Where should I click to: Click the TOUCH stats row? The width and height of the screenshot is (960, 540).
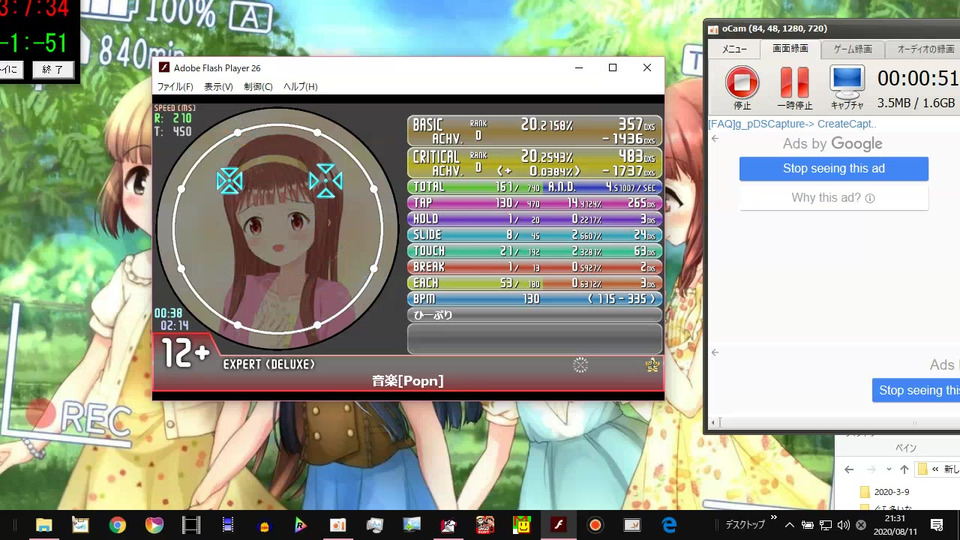pos(534,251)
